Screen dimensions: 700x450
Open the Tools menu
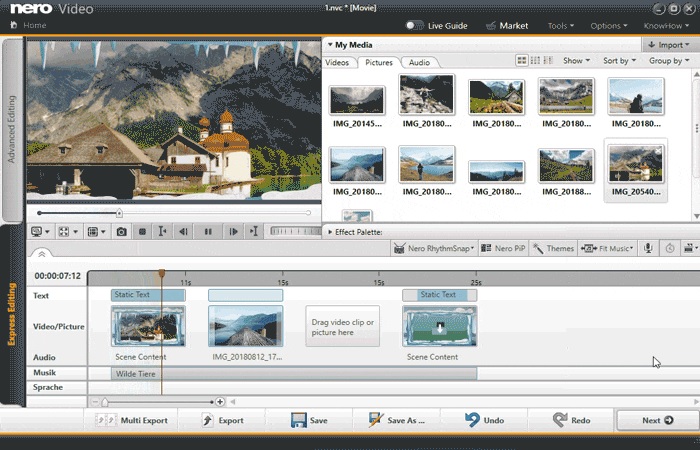(x=561, y=25)
